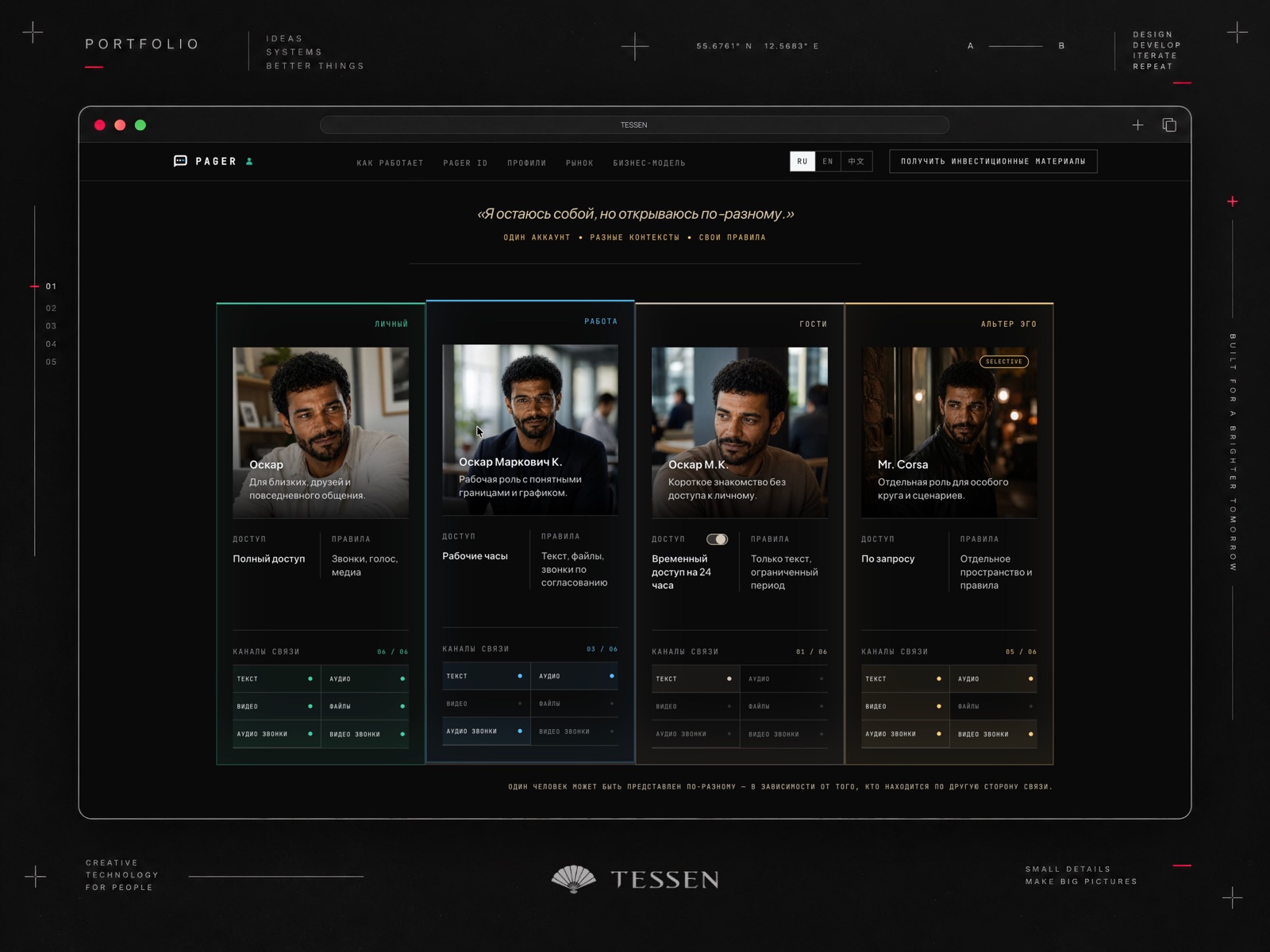Switch language to EN
Image resolution: width=1270 pixels, height=952 pixels.
(x=828, y=161)
